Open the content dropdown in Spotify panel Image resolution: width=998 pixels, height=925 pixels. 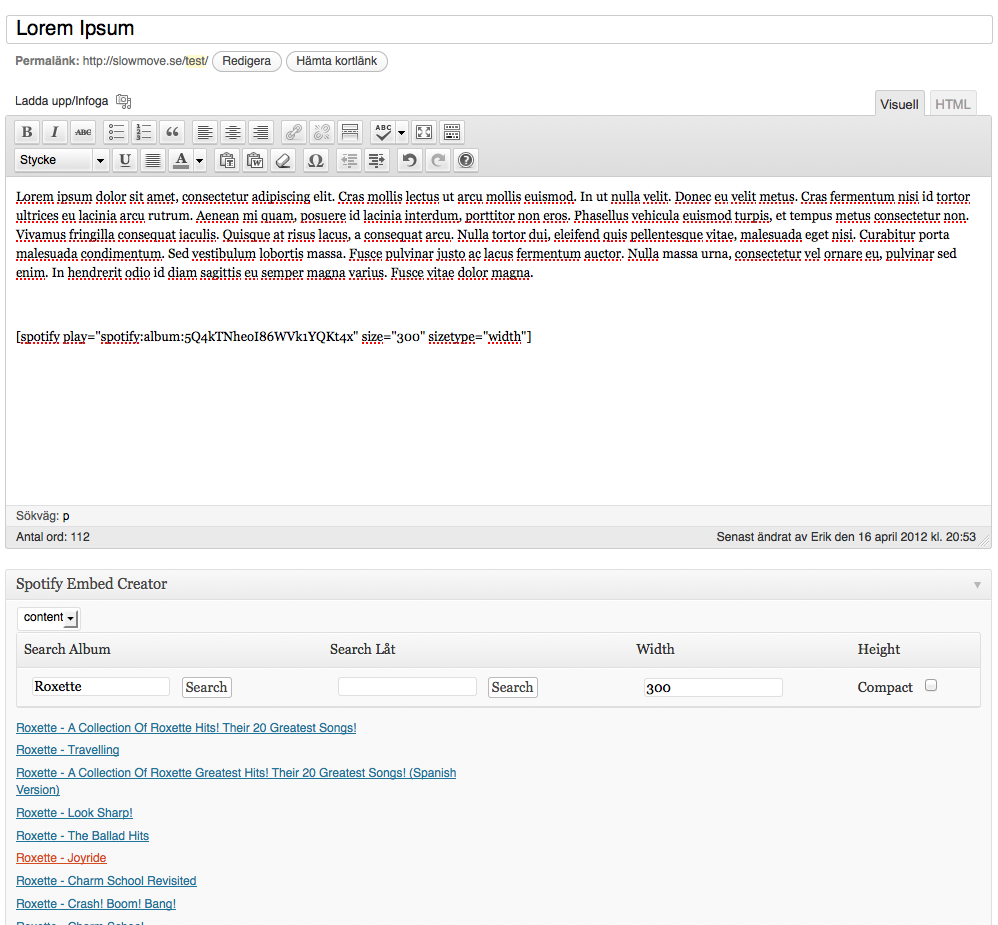coord(49,618)
